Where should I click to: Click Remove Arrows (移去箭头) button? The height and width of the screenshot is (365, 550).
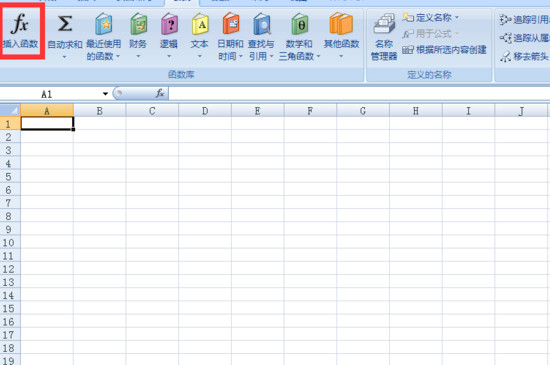point(524,56)
